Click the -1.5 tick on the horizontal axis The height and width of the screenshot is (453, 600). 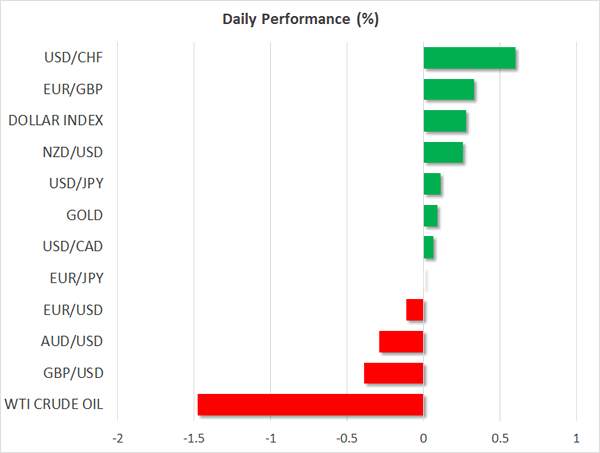pyautogui.click(x=194, y=438)
